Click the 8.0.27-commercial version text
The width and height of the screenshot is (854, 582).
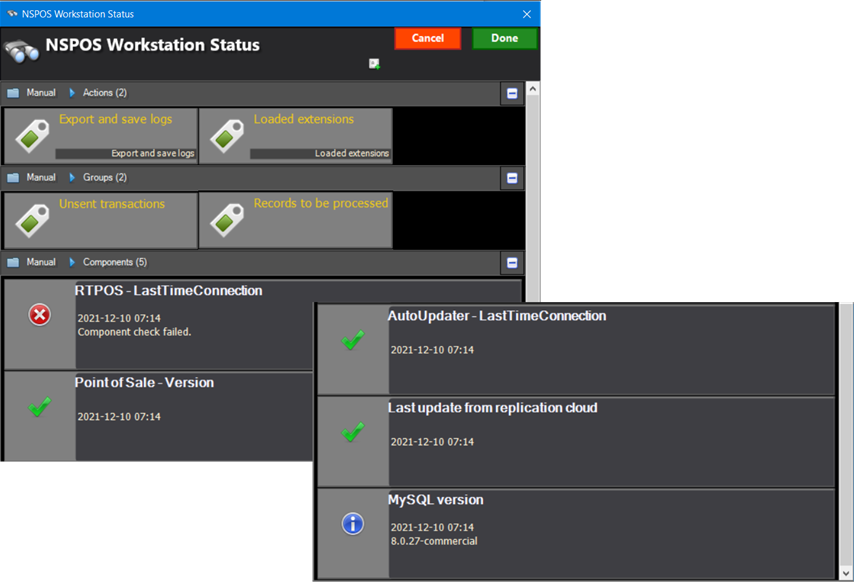point(434,541)
